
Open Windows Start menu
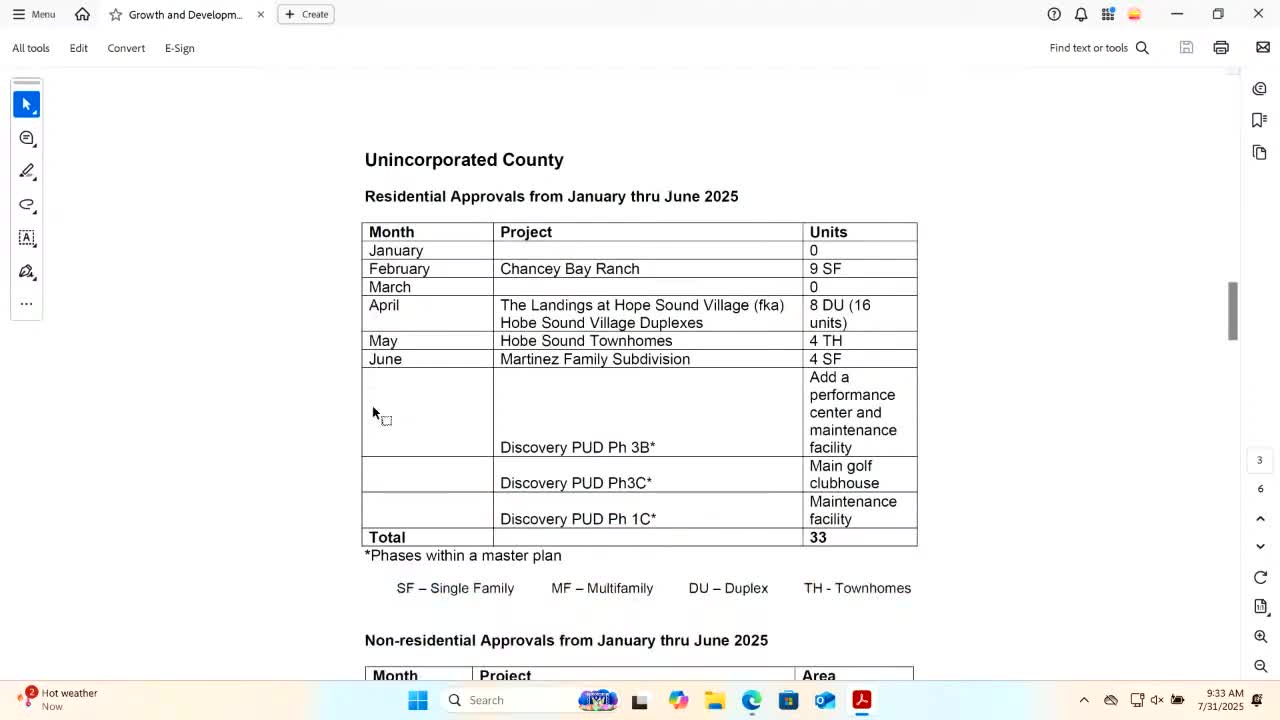click(x=418, y=700)
